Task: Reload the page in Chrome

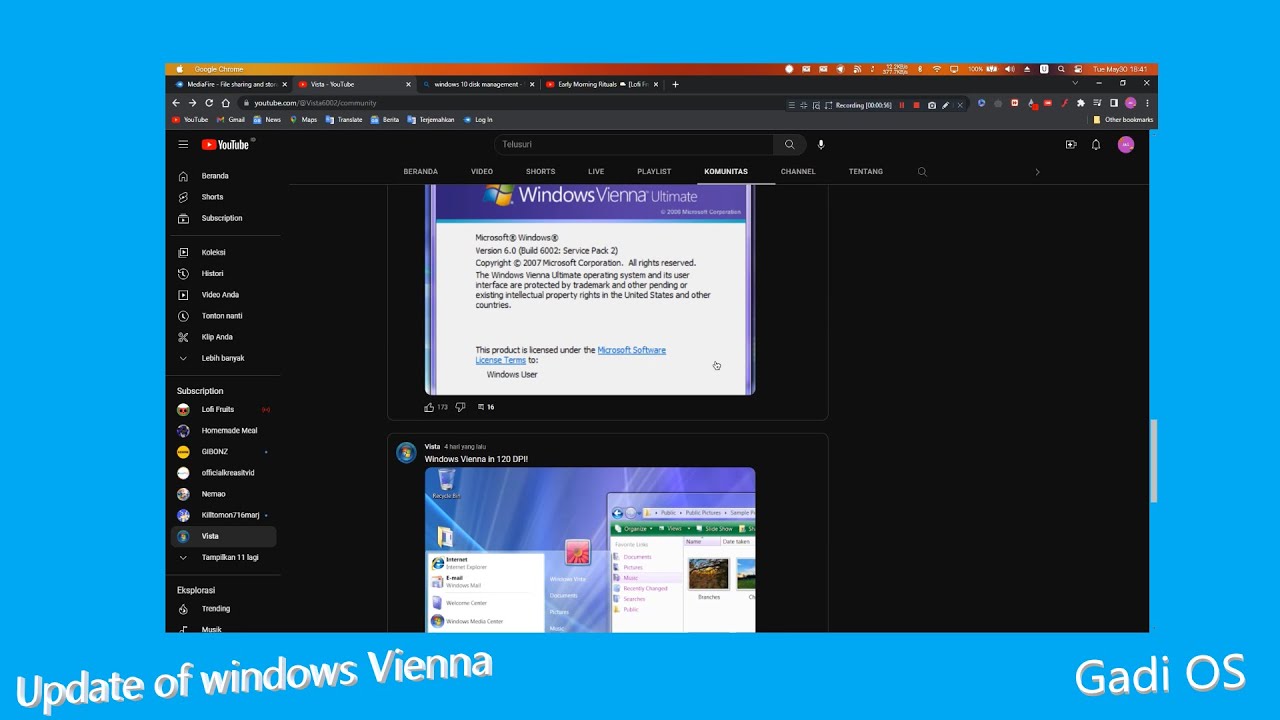Action: click(x=209, y=103)
